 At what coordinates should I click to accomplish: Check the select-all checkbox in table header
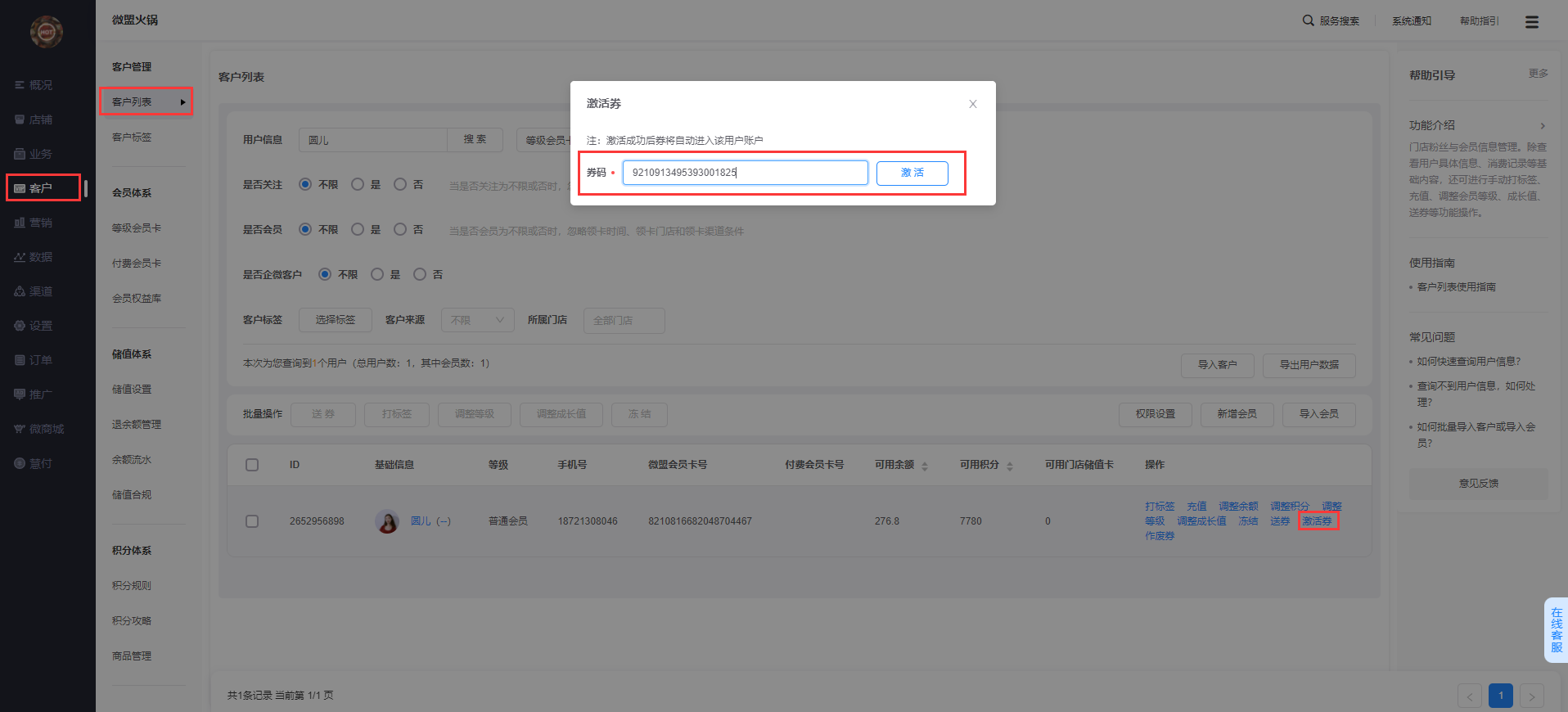pyautogui.click(x=252, y=465)
